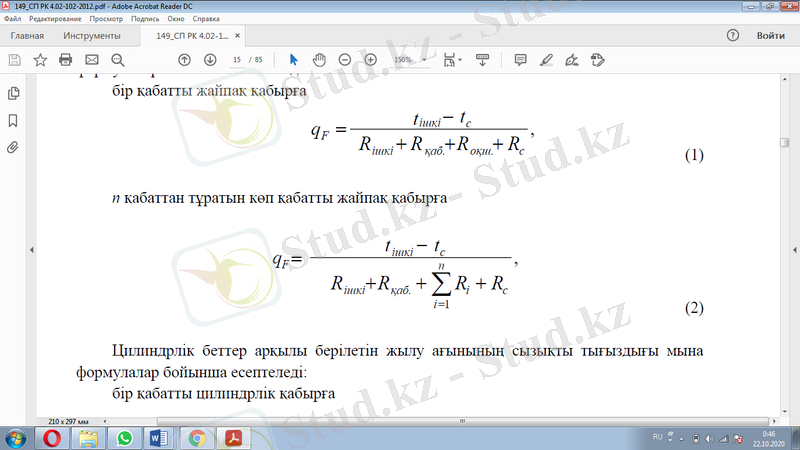The width and height of the screenshot is (800, 450).
Task: Zoom out with the minus icon
Action: click(x=345, y=60)
